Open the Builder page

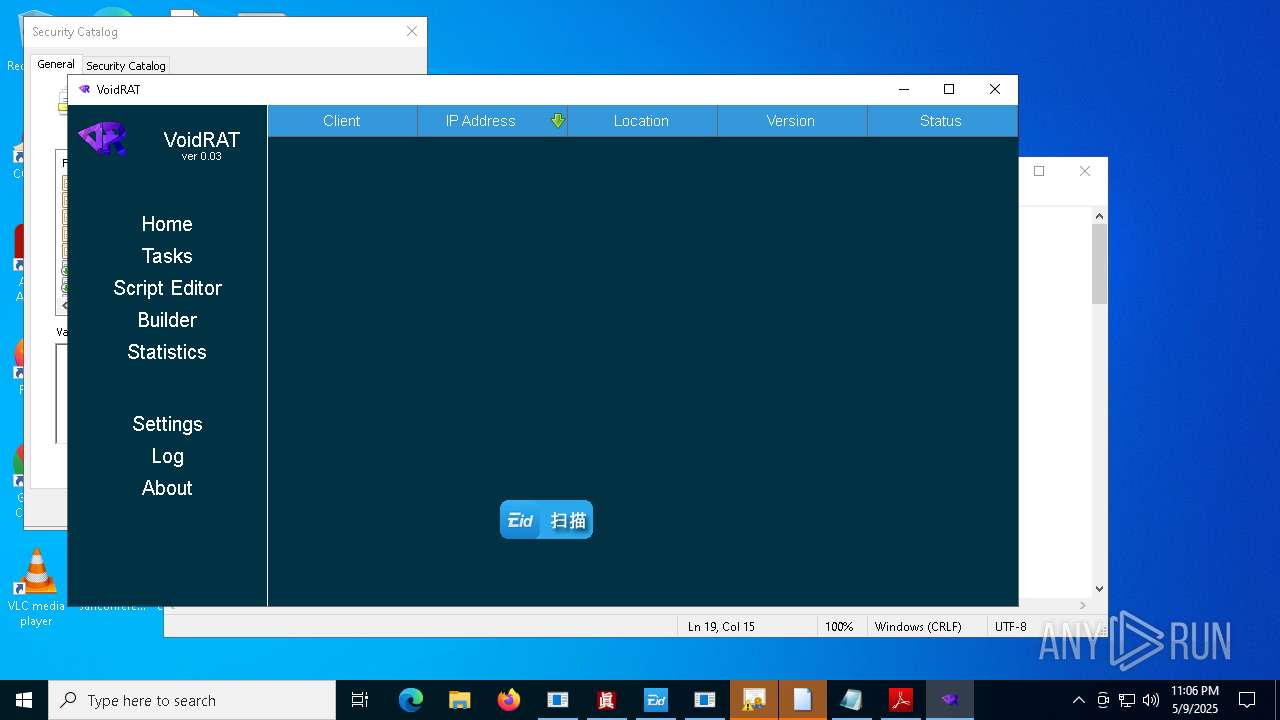(167, 320)
